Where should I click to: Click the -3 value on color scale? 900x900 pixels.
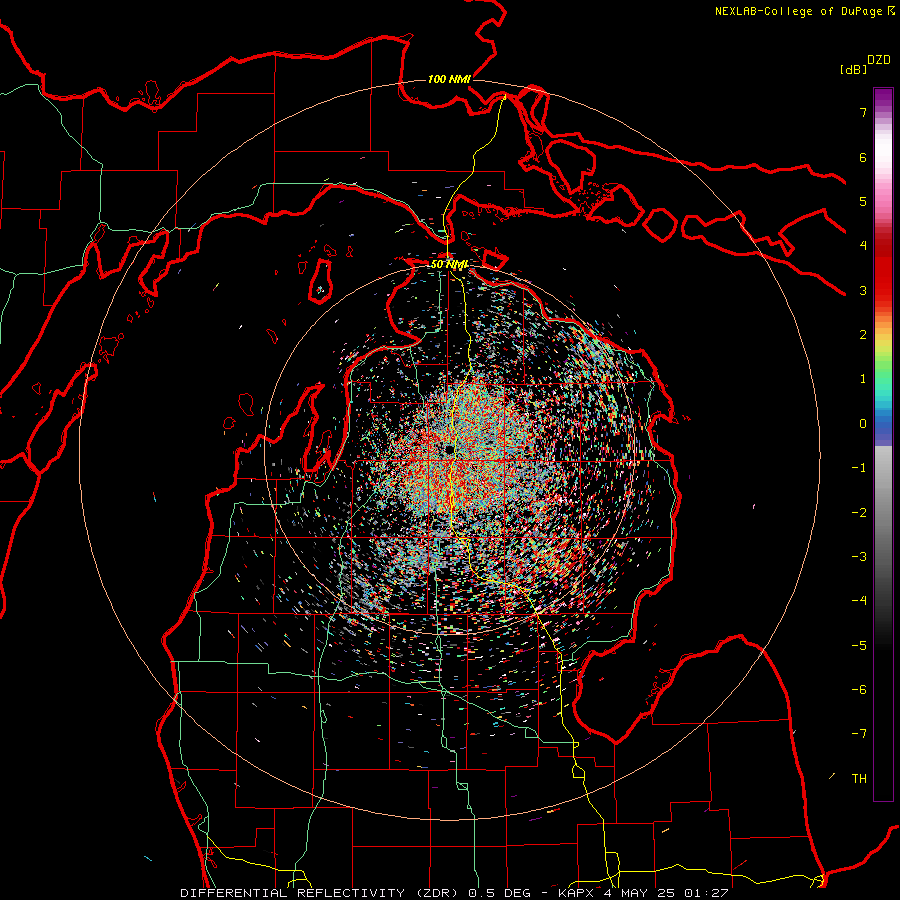pyautogui.click(x=859, y=557)
